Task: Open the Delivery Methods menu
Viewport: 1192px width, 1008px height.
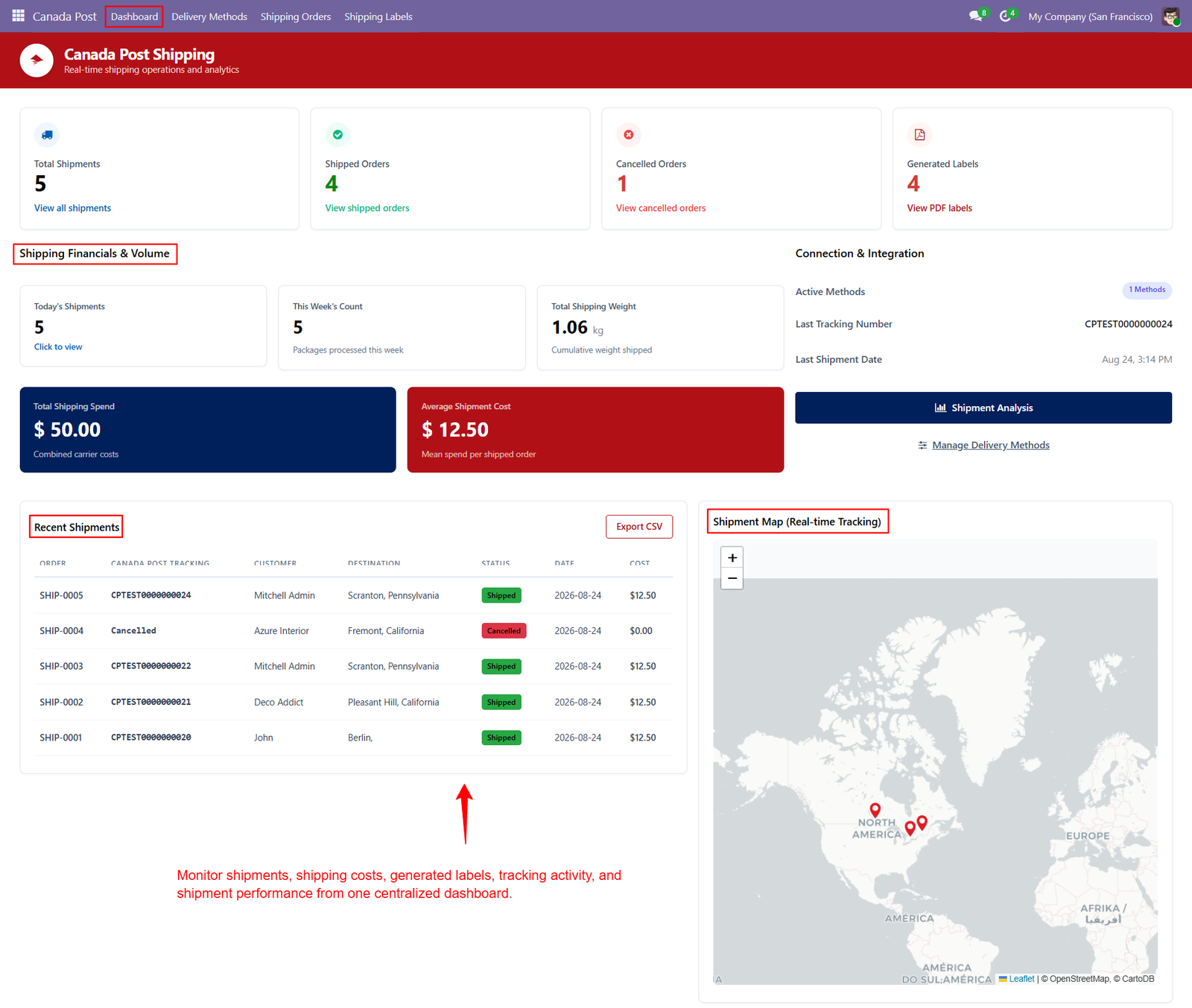Action: [209, 16]
